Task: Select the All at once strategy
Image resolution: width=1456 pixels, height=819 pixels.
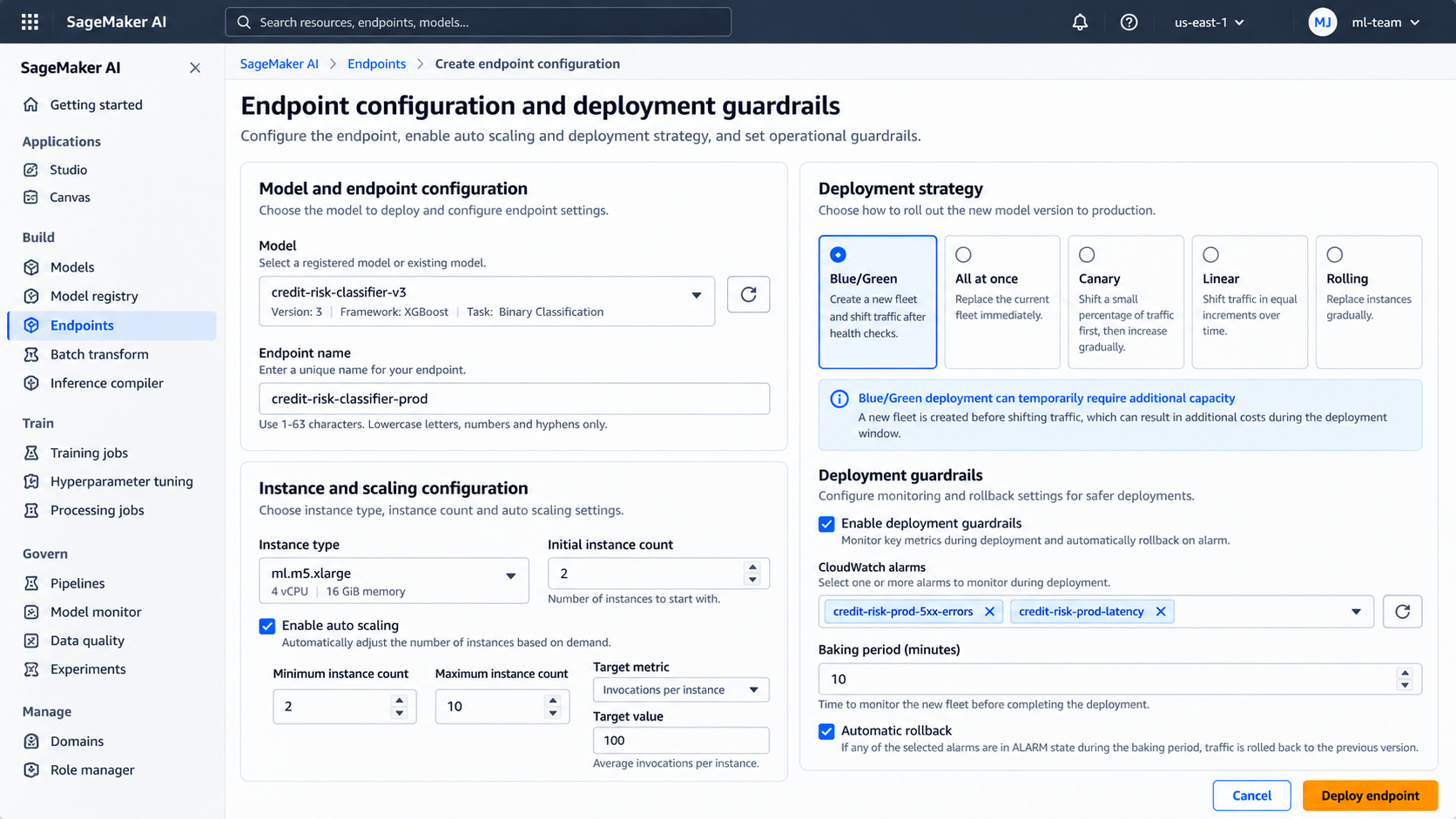Action: tap(1002, 302)
